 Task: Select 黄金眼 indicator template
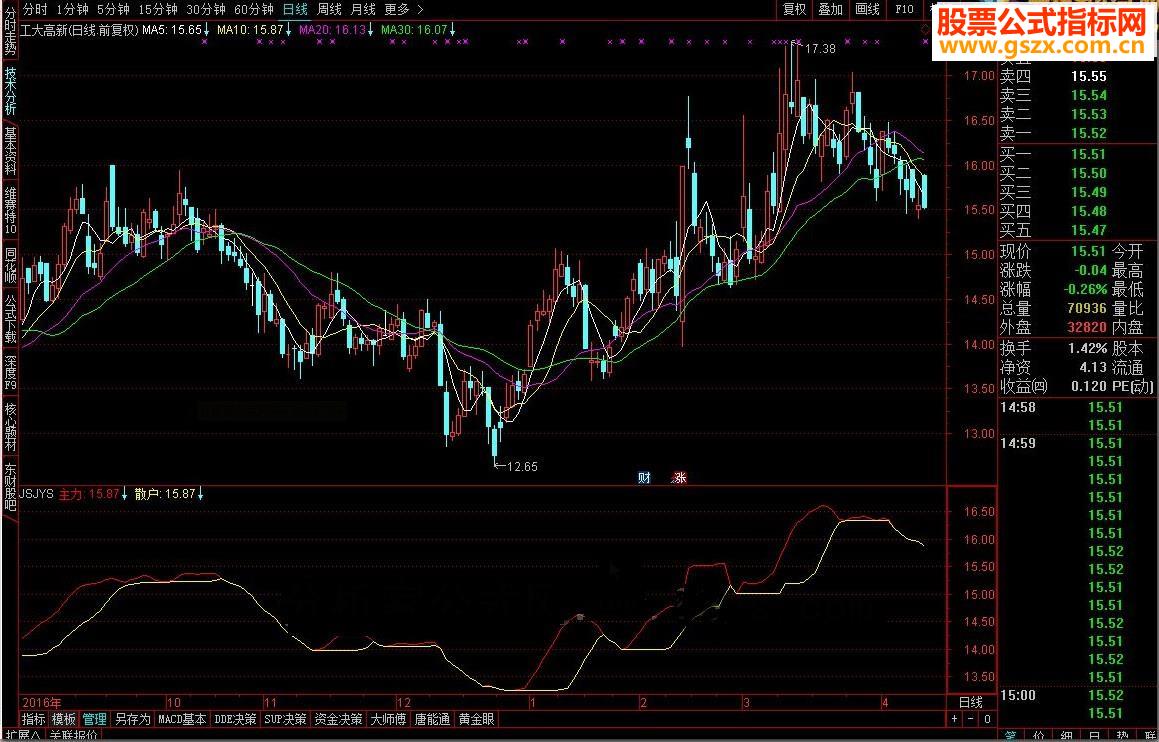click(x=477, y=719)
